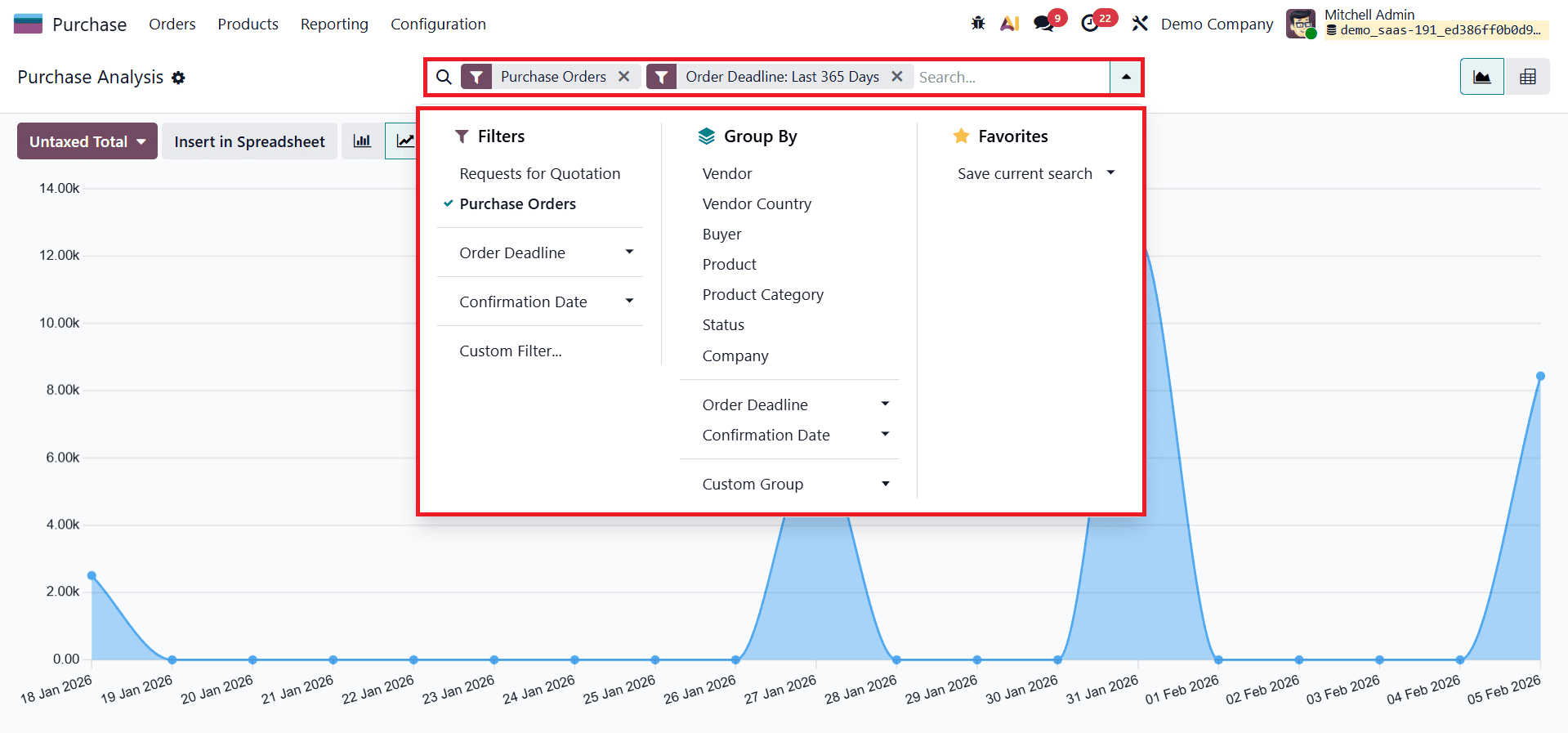Open the conversations chat icon
Image resolution: width=1568 pixels, height=733 pixels.
(x=1043, y=24)
